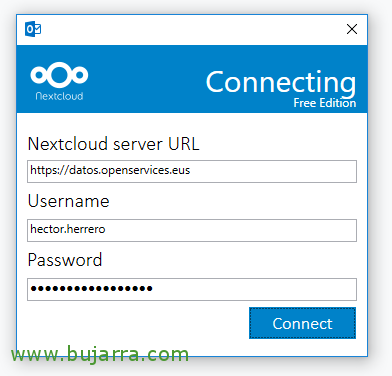Image resolution: width=392 pixels, height=376 pixels.
Task: Click on the masked password dots
Action: point(92,289)
